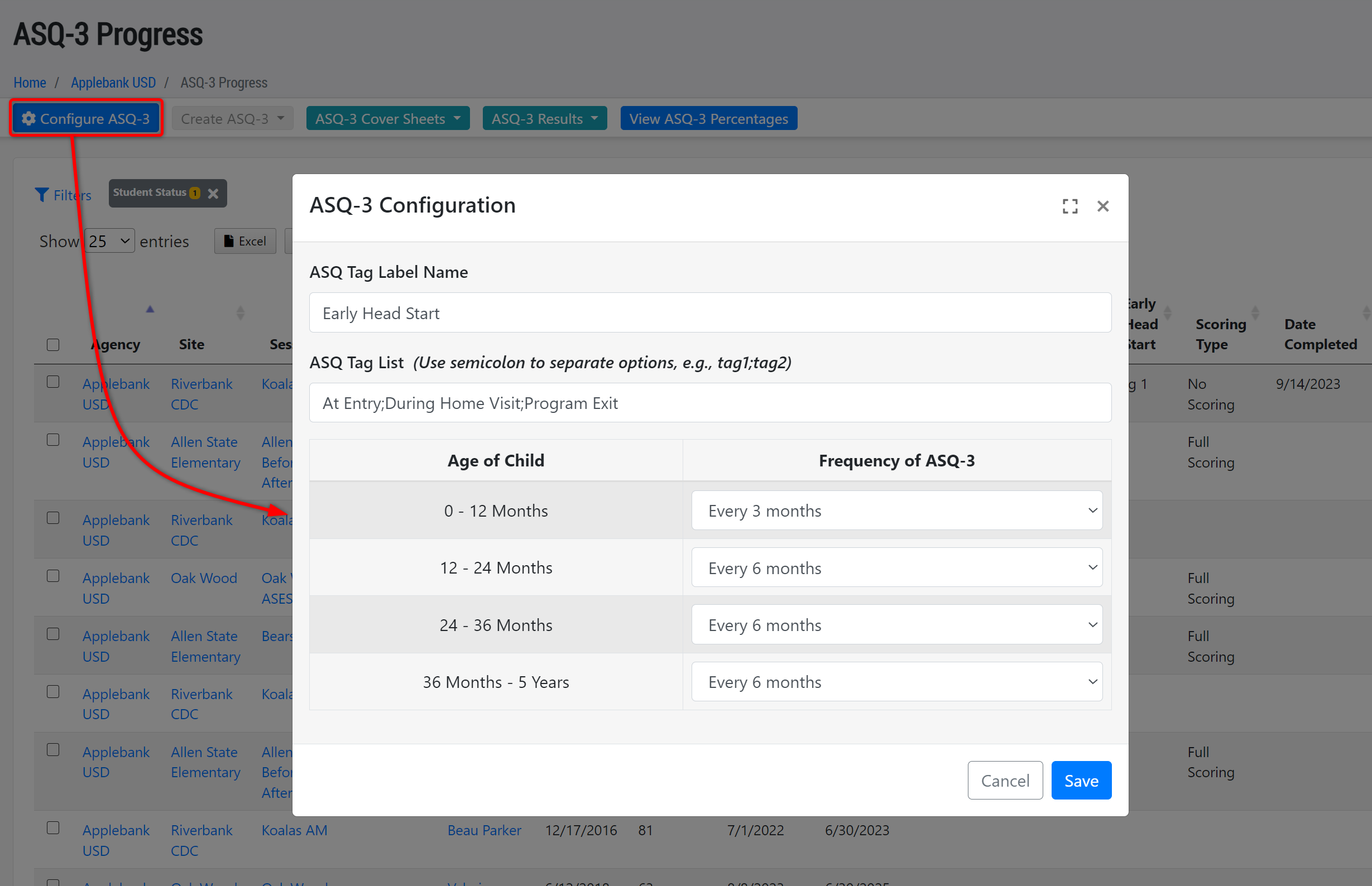
Task: Toggle the select-all checkbox in header
Action: click(x=53, y=345)
